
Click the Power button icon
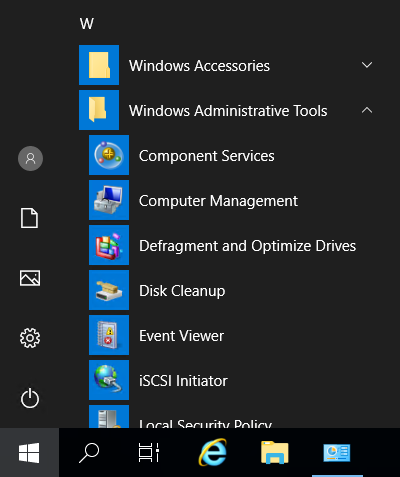pyautogui.click(x=30, y=398)
